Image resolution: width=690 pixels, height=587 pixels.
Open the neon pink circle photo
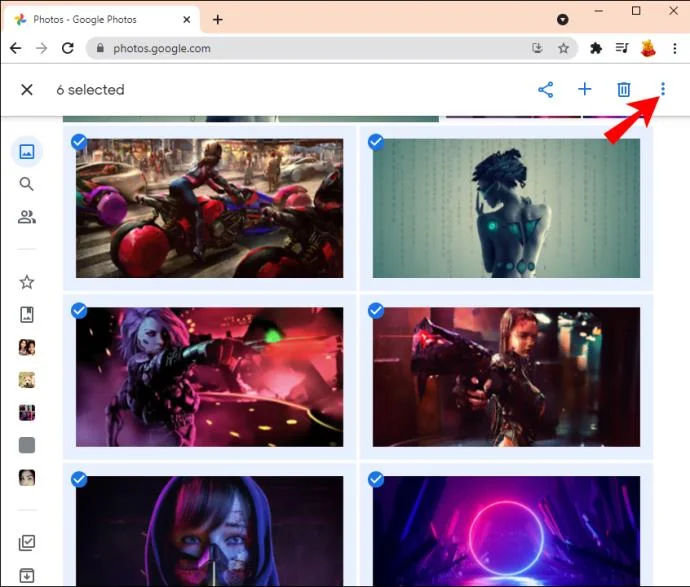click(x=506, y=531)
